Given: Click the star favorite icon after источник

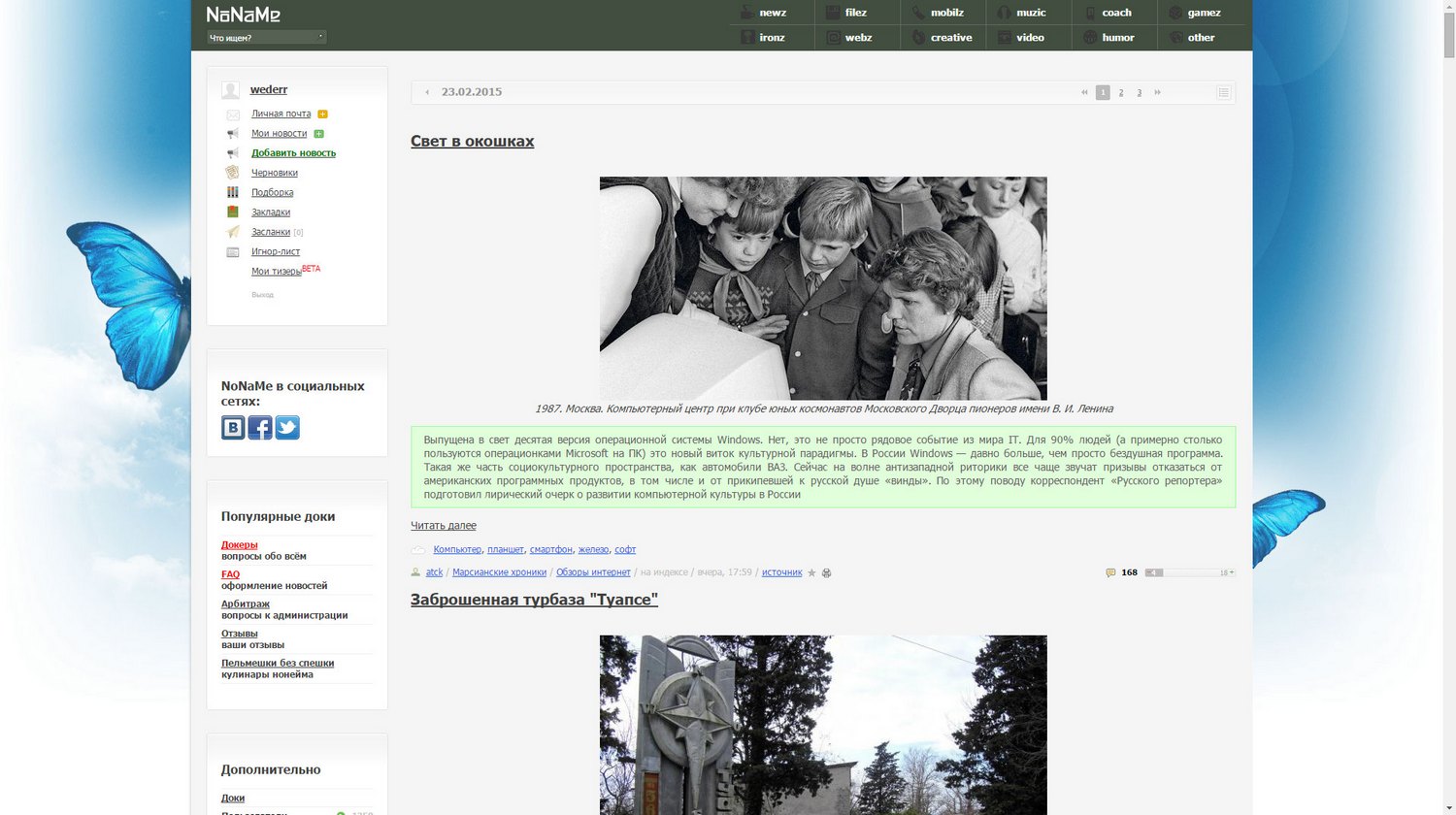Looking at the screenshot, I should pos(811,572).
